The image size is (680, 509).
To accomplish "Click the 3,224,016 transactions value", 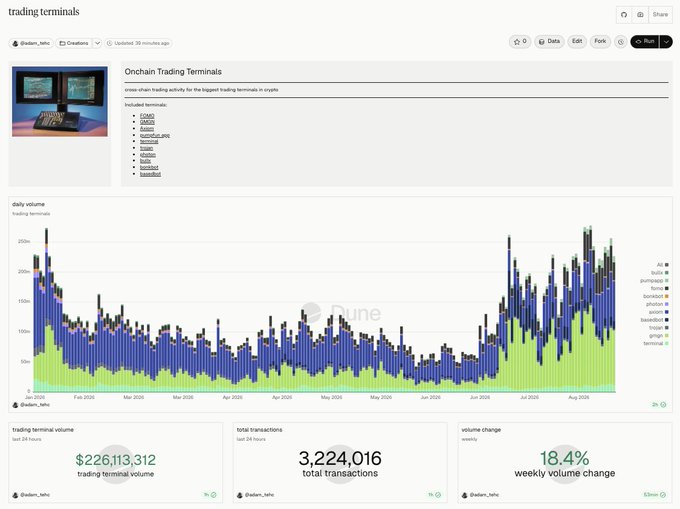I will tap(340, 458).
